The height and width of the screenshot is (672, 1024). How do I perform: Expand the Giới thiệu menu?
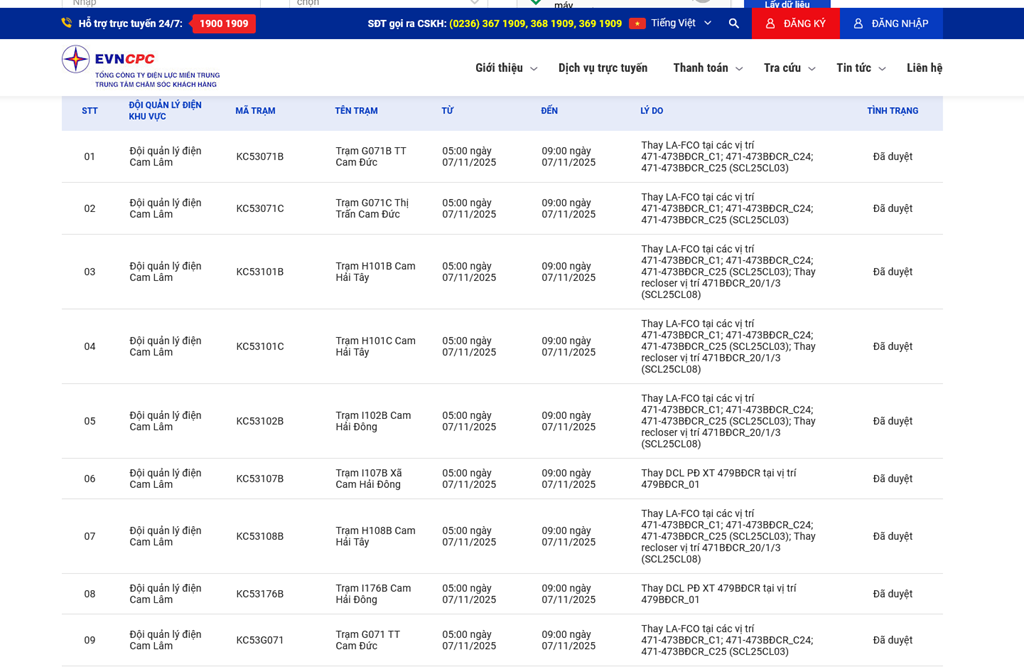coord(505,68)
